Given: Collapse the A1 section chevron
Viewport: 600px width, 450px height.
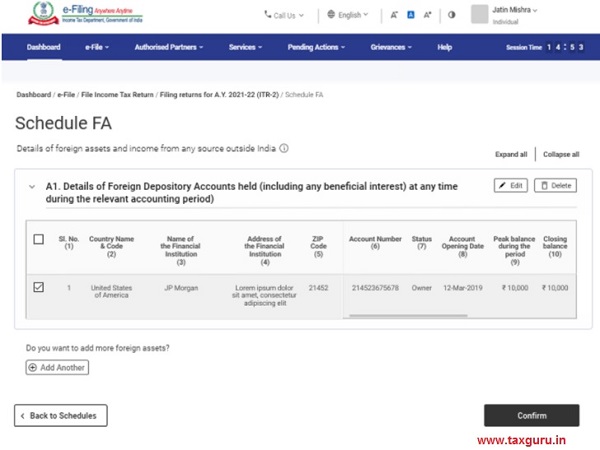Looking at the screenshot, I should point(32,187).
